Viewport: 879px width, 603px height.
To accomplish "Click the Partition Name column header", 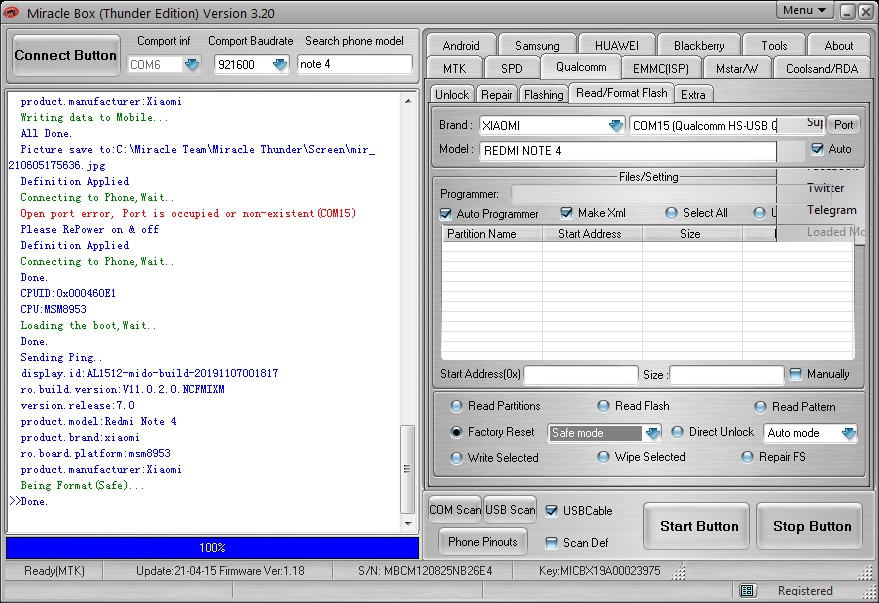I will [492, 234].
